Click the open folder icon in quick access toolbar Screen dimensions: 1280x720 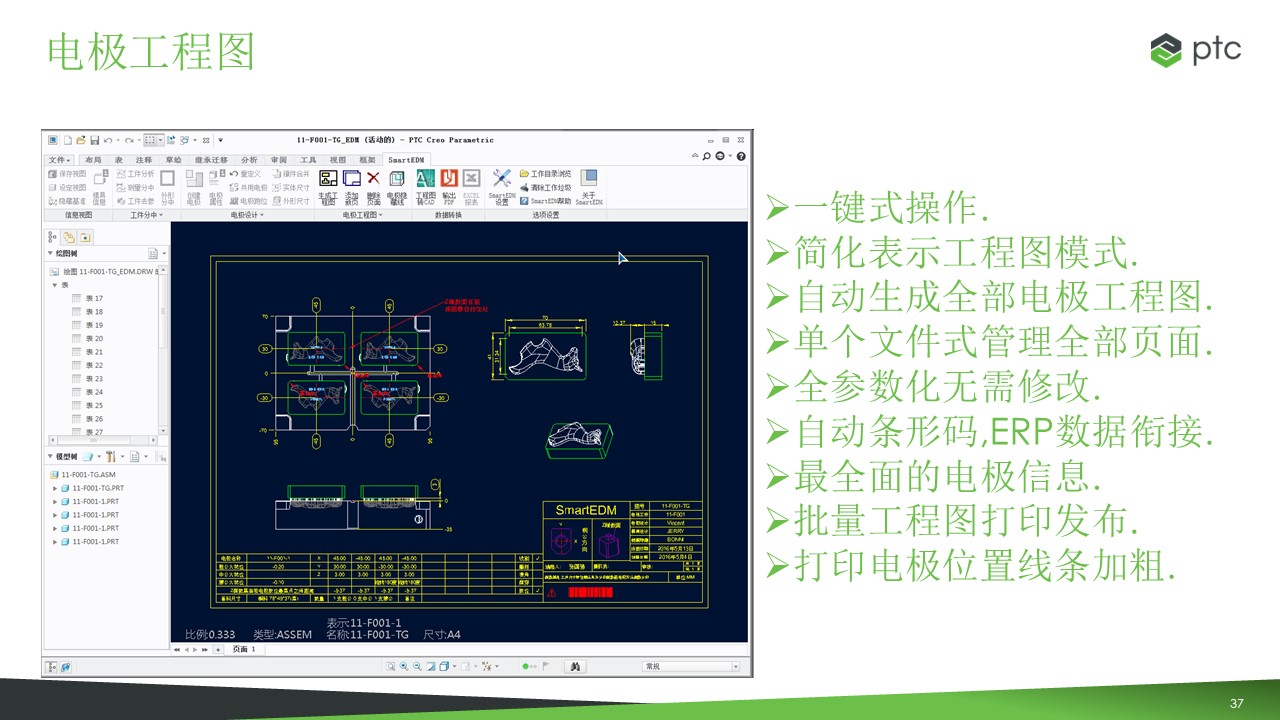coord(81,140)
